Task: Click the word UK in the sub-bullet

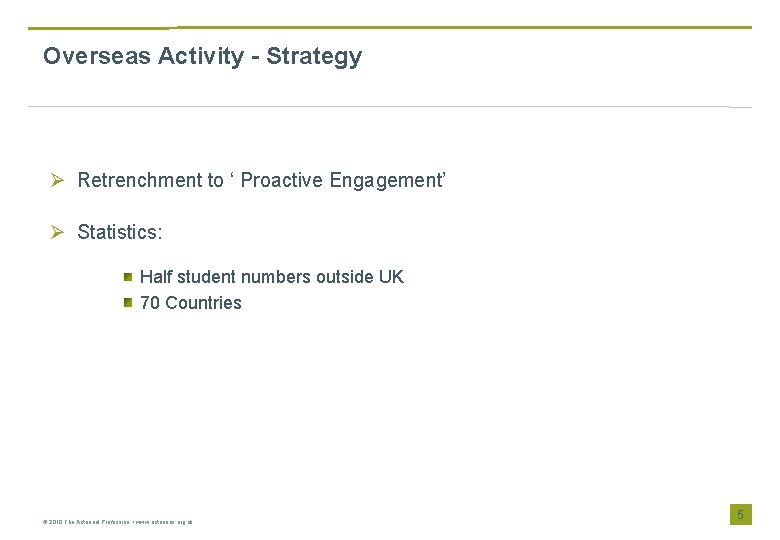Action: pyautogui.click(x=391, y=276)
